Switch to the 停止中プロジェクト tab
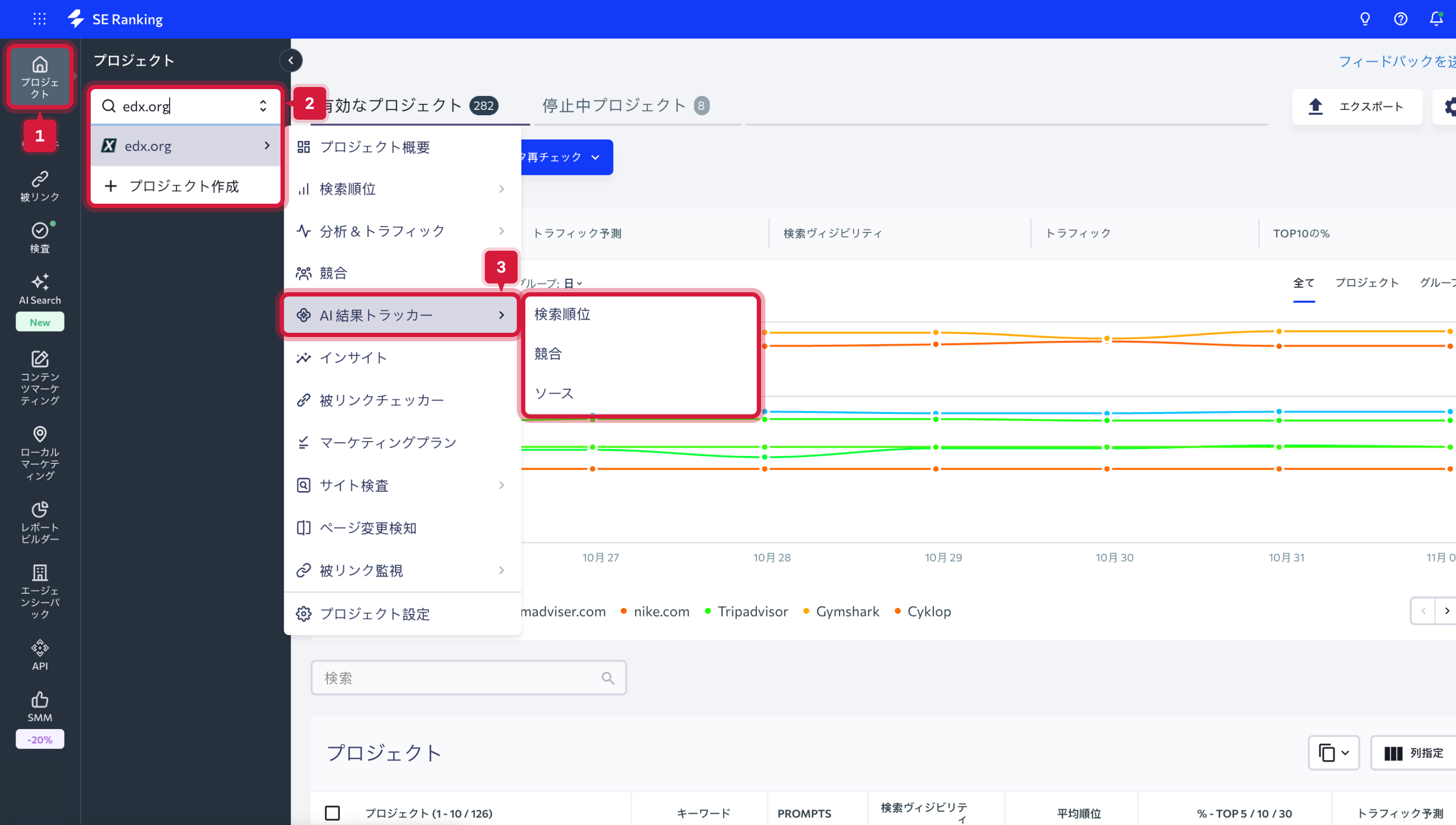This screenshot has height=825, width=1456. coord(615,105)
